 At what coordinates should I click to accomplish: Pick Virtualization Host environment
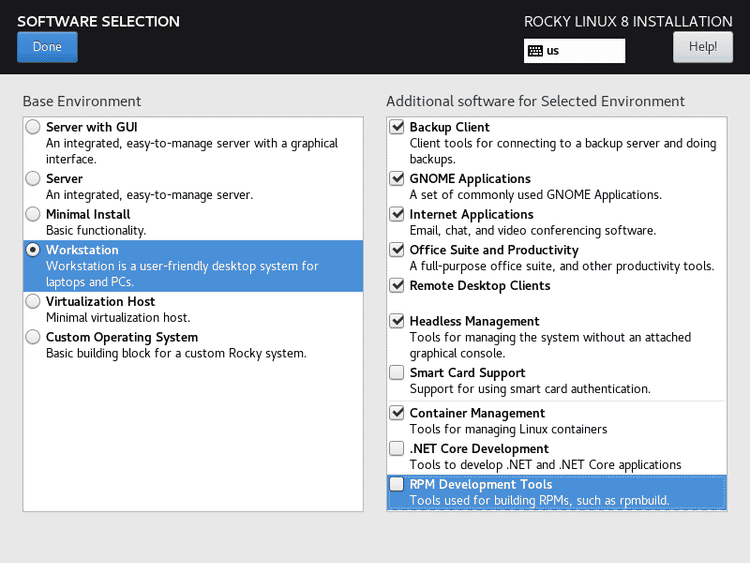tap(34, 301)
